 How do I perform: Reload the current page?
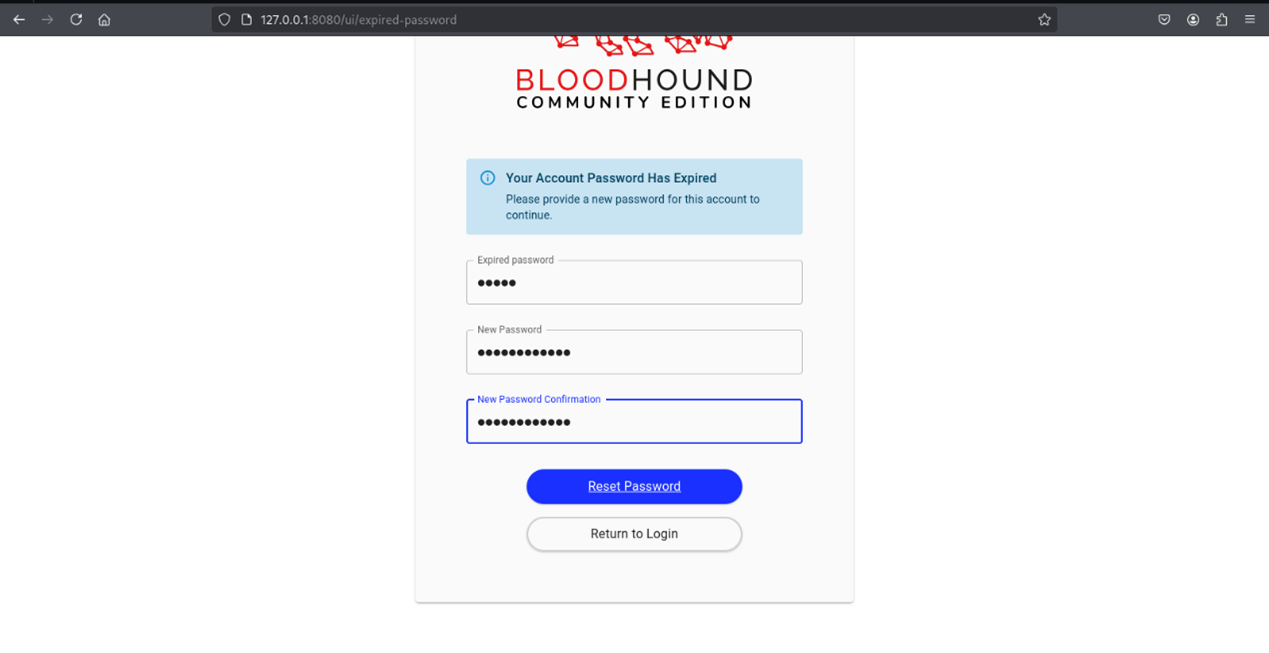(76, 20)
